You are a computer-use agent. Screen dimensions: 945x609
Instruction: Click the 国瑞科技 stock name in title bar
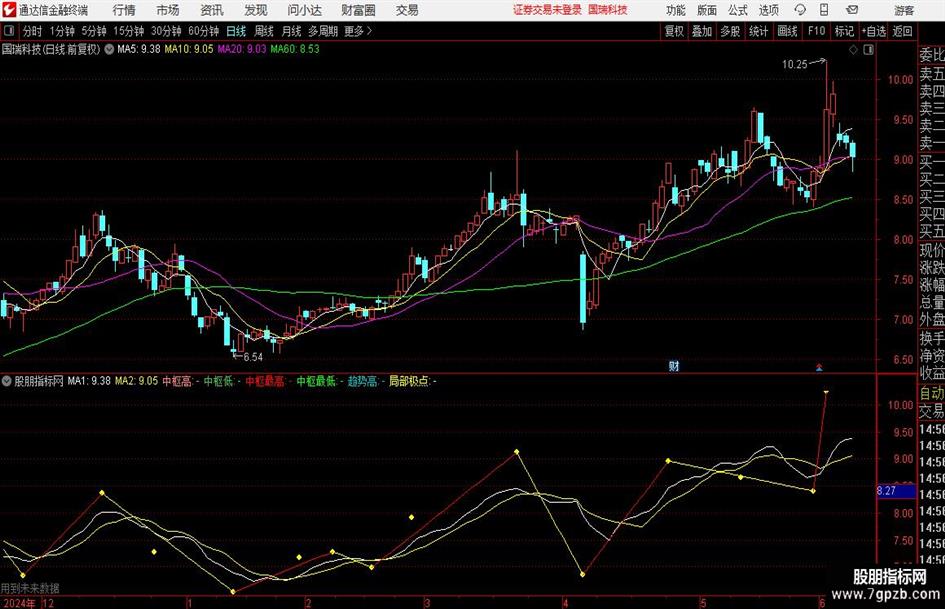608,10
